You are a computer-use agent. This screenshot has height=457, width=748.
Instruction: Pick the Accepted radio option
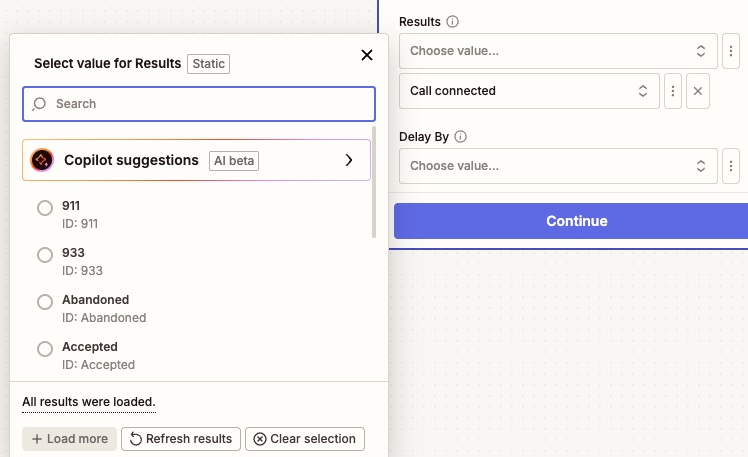click(x=45, y=349)
